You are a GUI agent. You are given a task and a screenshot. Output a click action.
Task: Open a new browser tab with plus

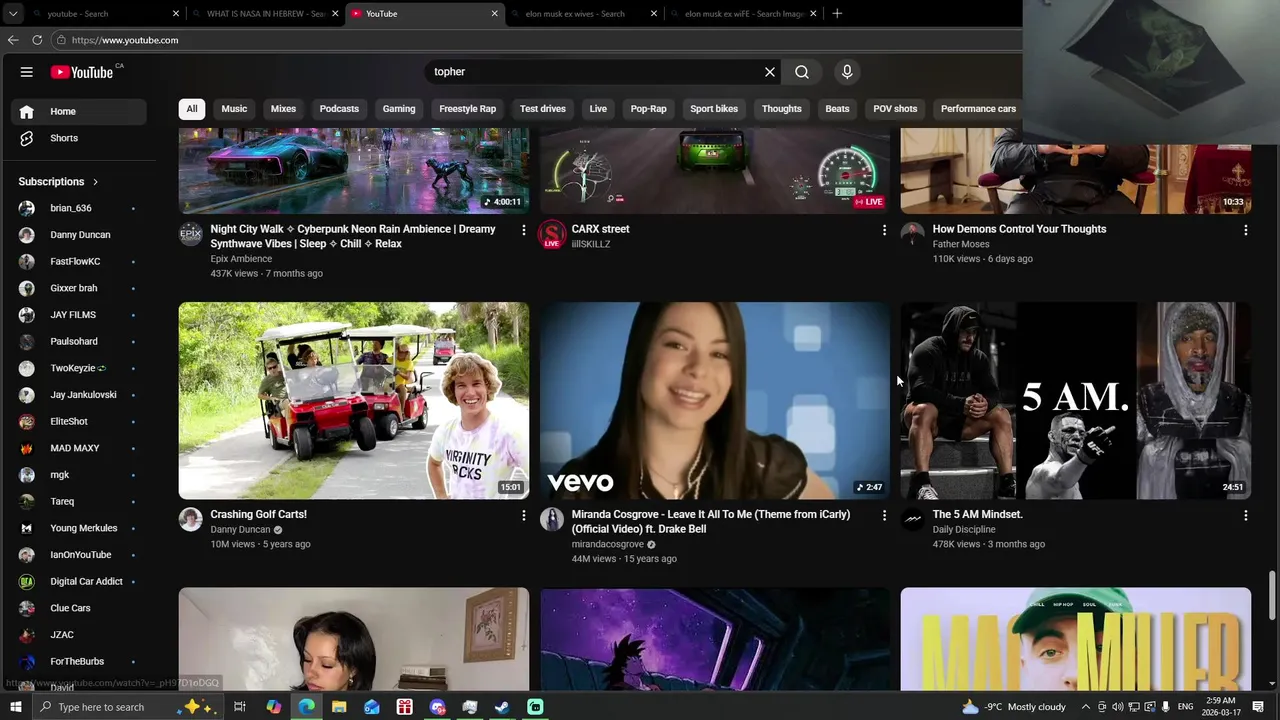pyautogui.click(x=837, y=14)
